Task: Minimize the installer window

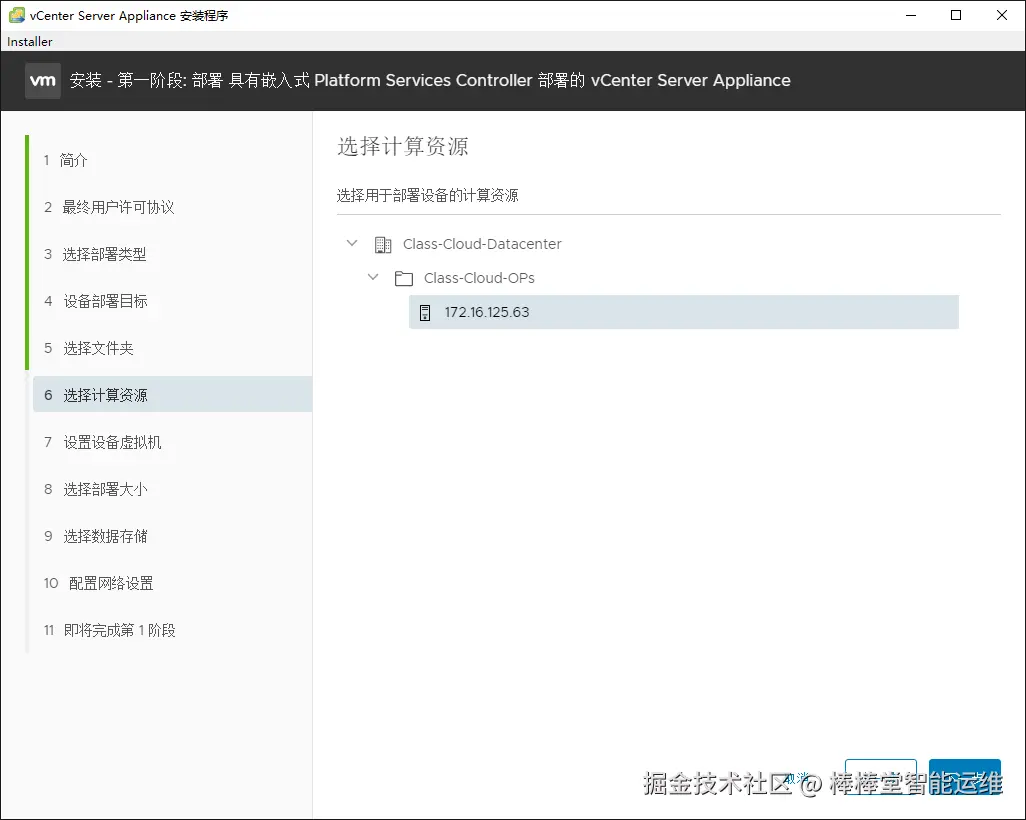Action: pyautogui.click(x=911, y=15)
